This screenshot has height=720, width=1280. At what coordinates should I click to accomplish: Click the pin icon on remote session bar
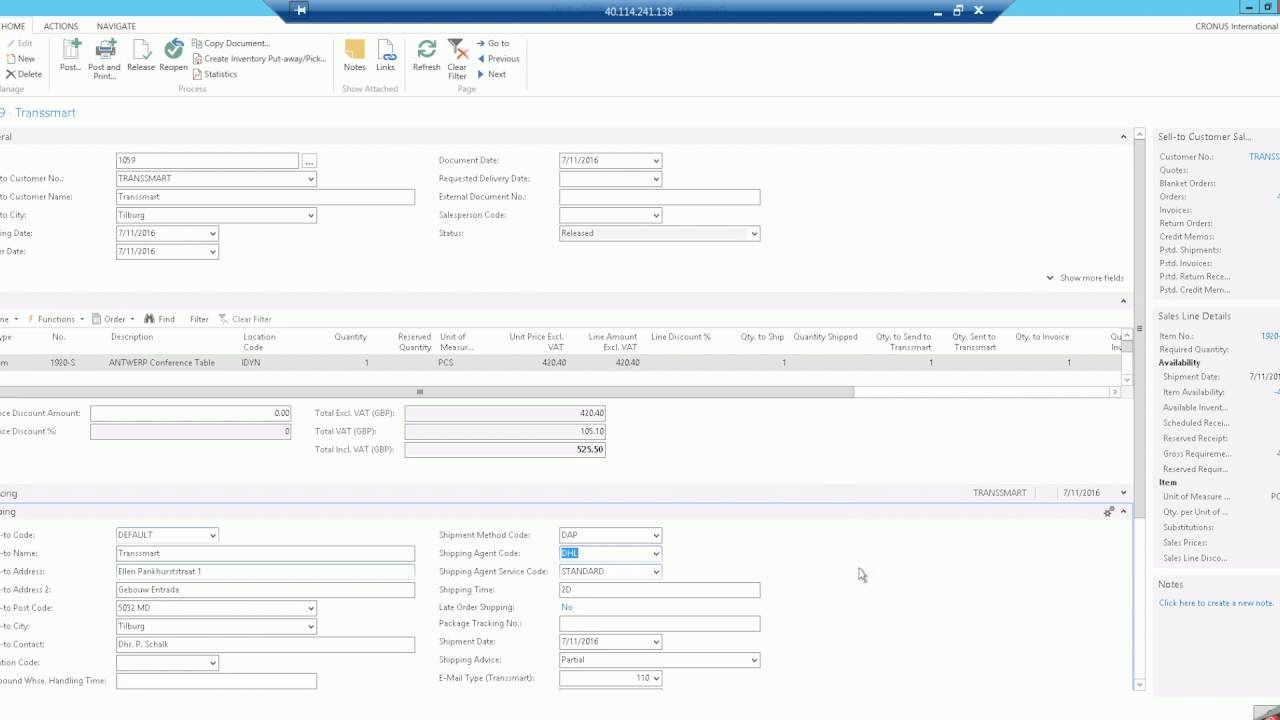coord(301,11)
